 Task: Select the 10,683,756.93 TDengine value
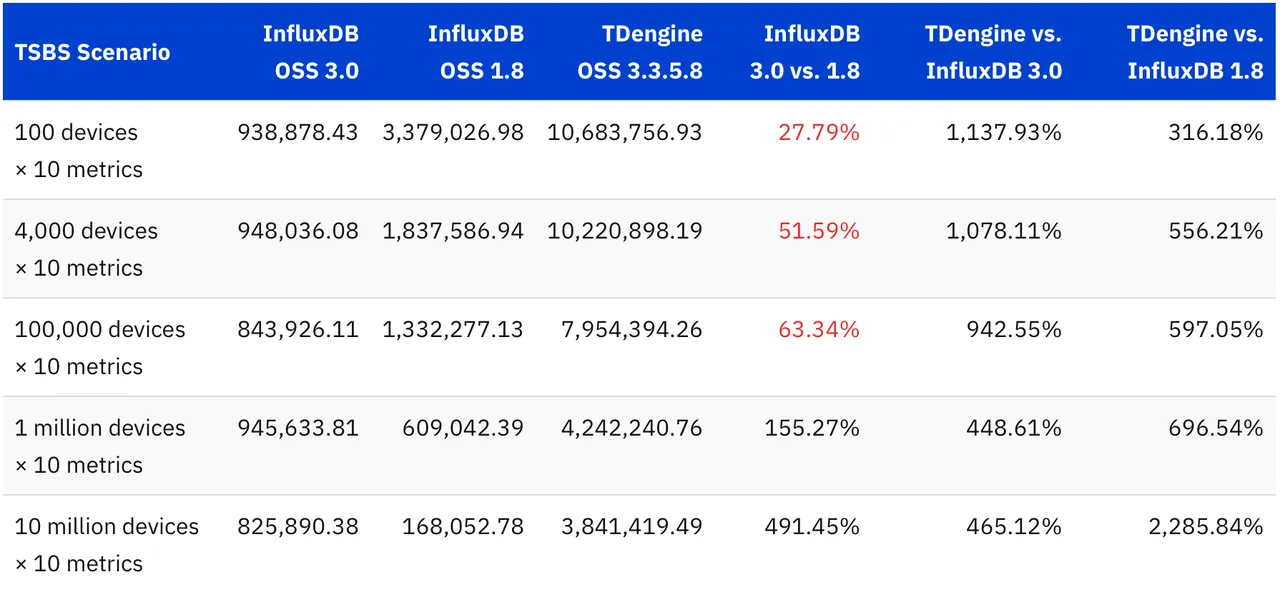(x=624, y=132)
